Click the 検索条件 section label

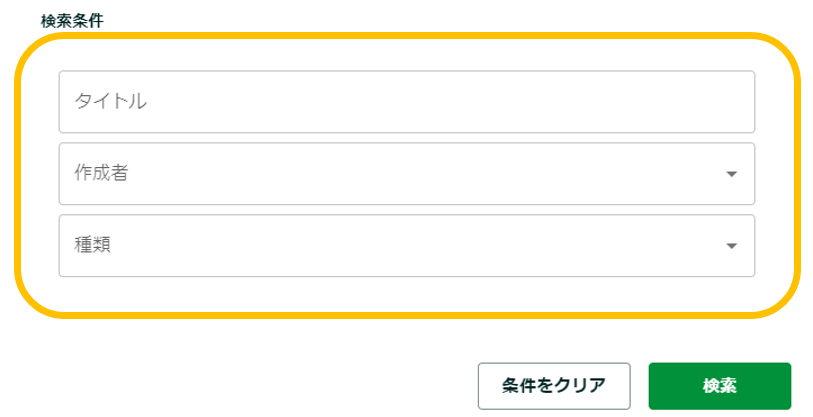coord(71,20)
